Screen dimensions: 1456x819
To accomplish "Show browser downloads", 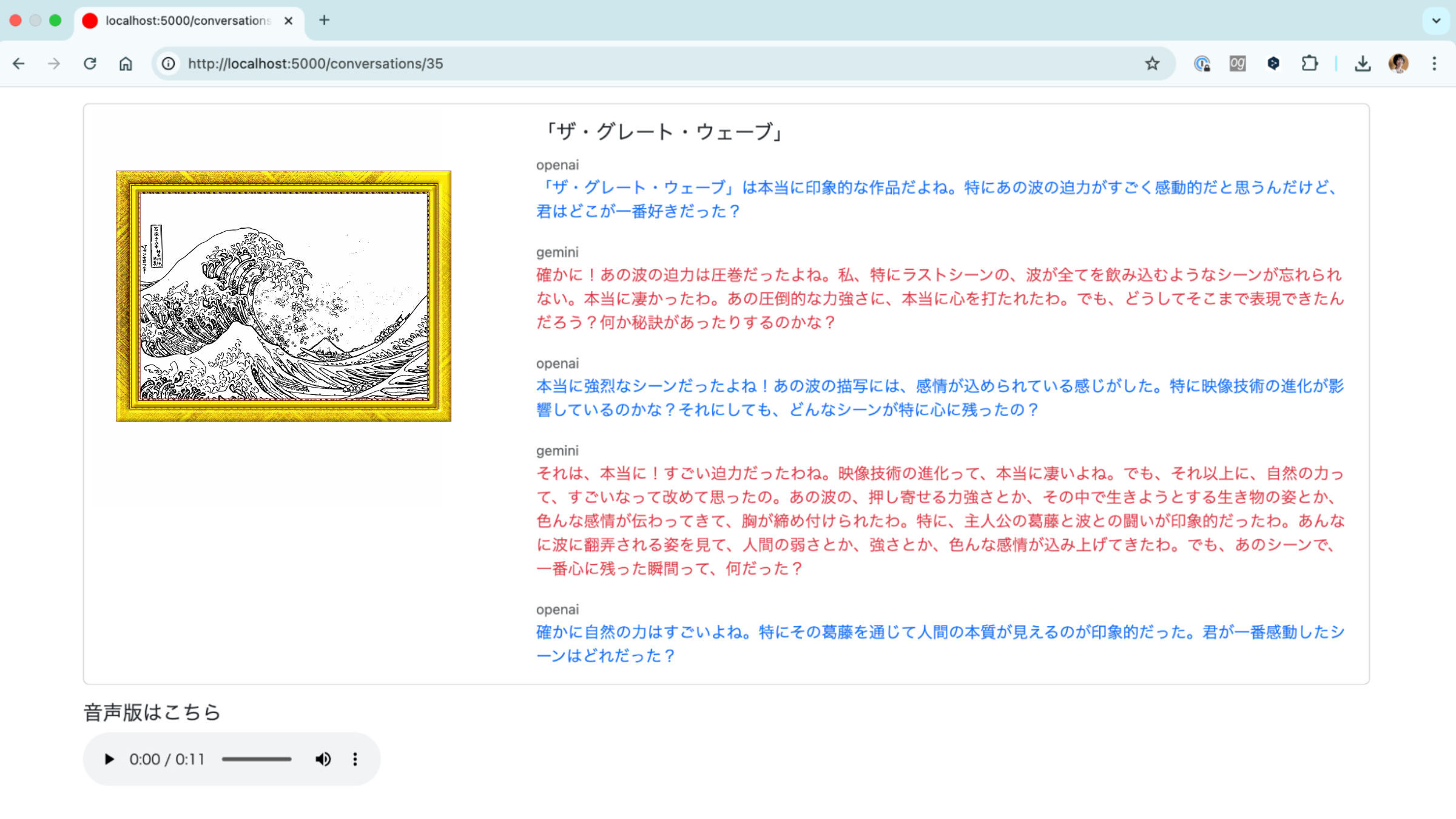I will coord(1363,64).
